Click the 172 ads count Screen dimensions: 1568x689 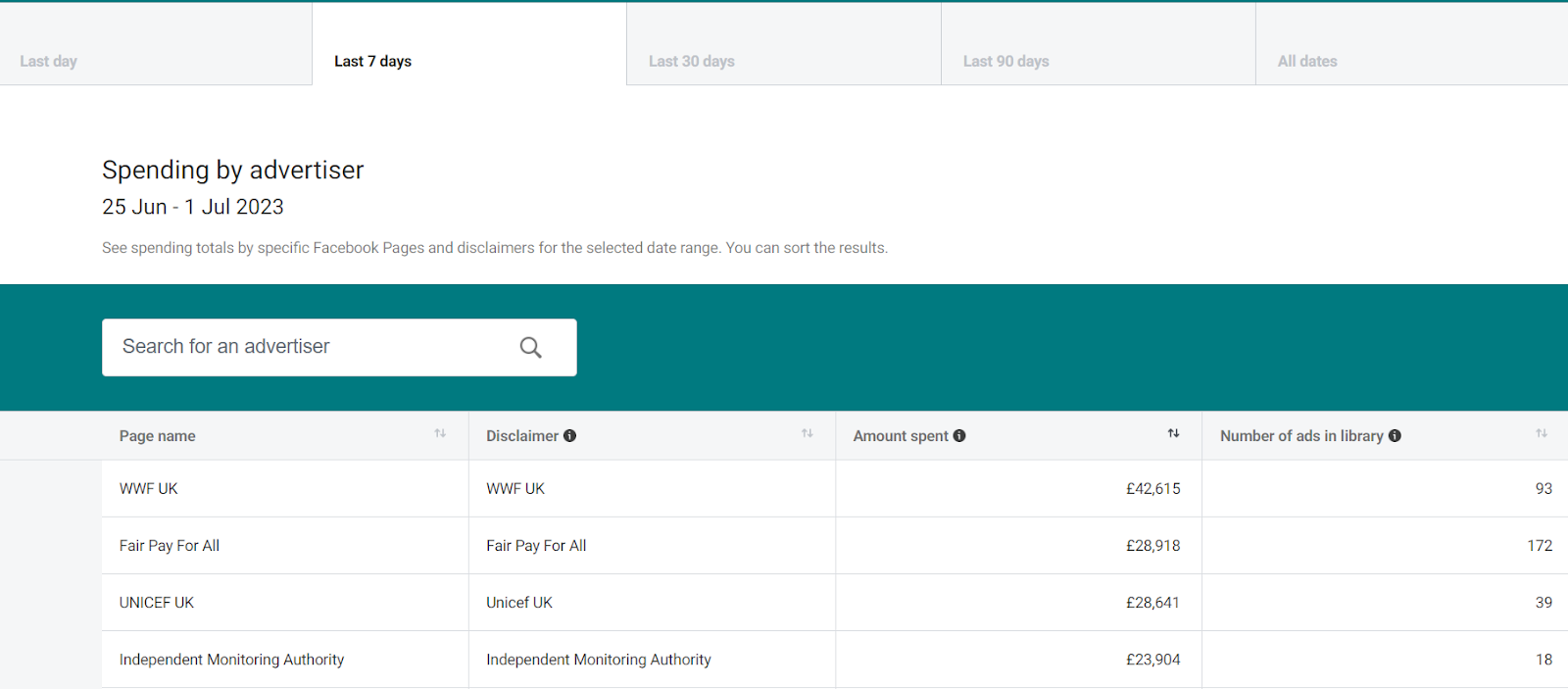coord(1540,545)
